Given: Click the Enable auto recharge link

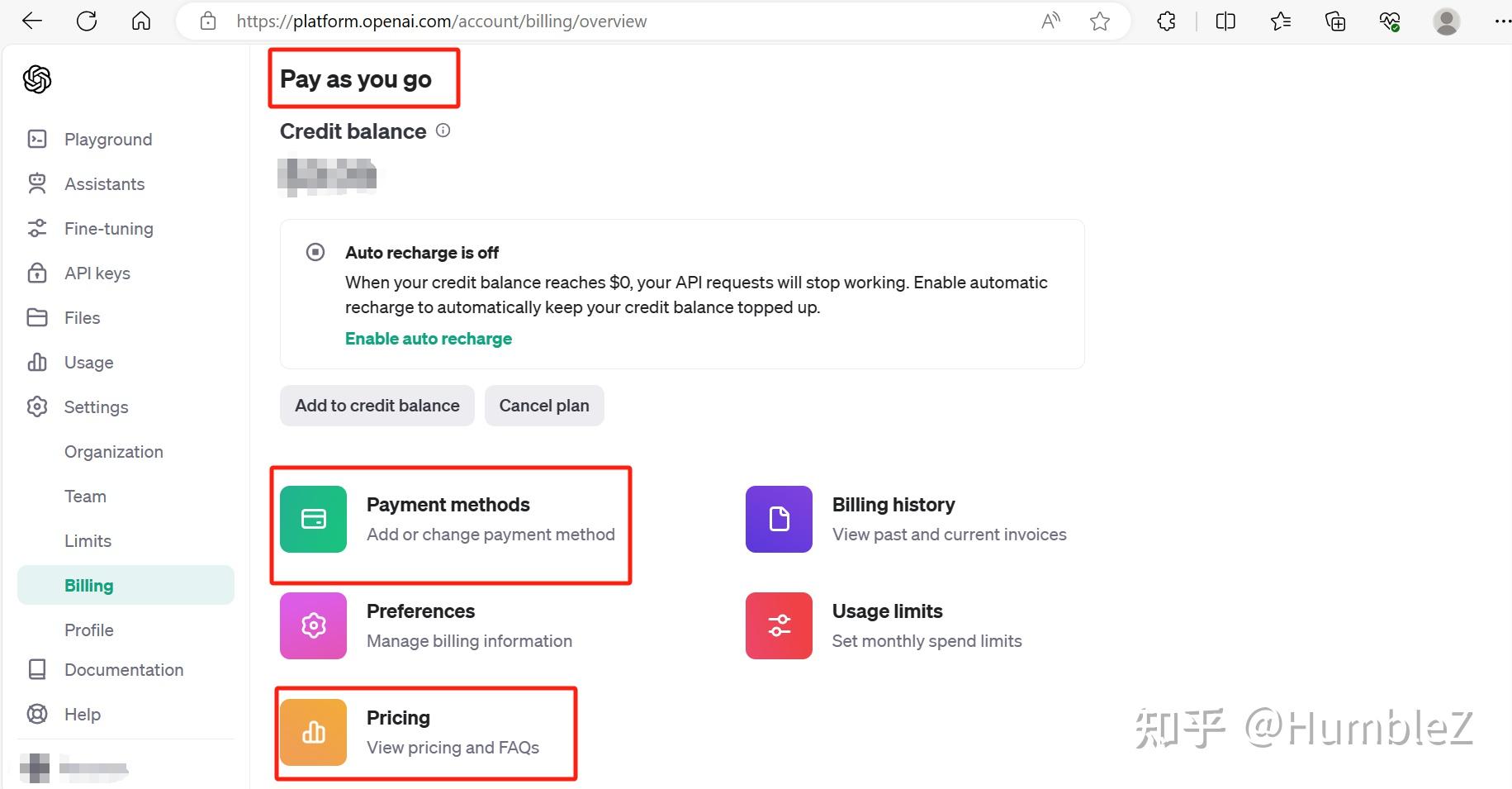Looking at the screenshot, I should point(428,339).
